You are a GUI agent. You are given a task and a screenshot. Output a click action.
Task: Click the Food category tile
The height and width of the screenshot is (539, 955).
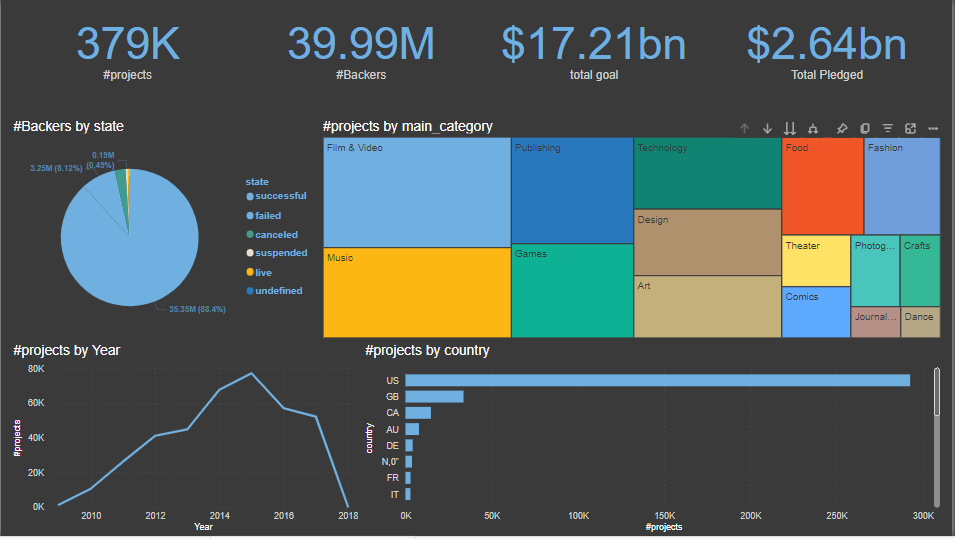pos(821,186)
